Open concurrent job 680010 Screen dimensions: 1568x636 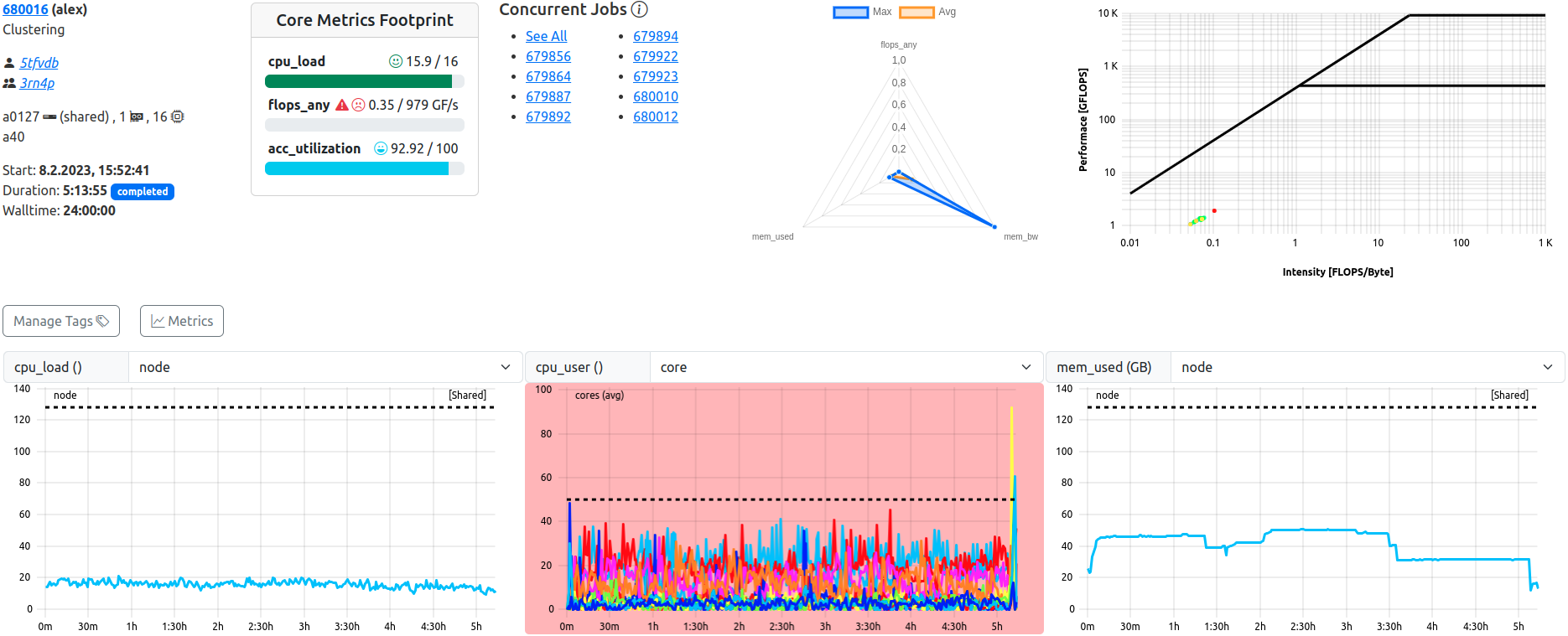tap(656, 96)
